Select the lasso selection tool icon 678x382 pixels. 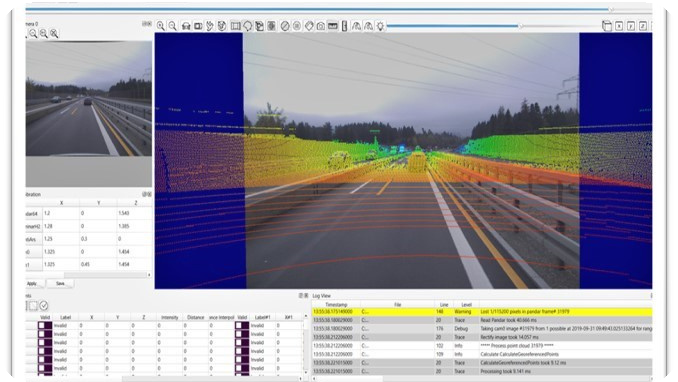point(248,26)
